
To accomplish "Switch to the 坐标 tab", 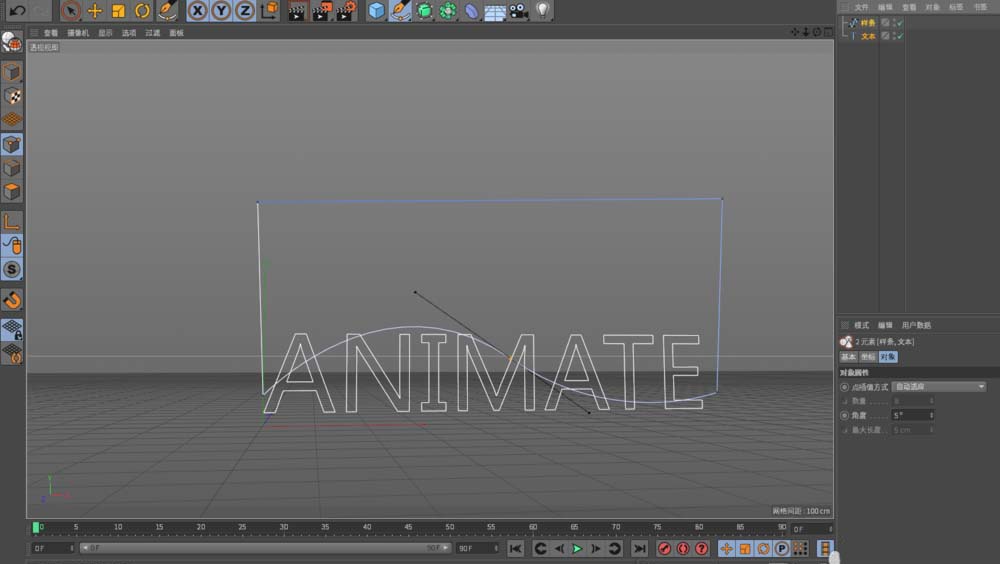I will click(x=867, y=357).
